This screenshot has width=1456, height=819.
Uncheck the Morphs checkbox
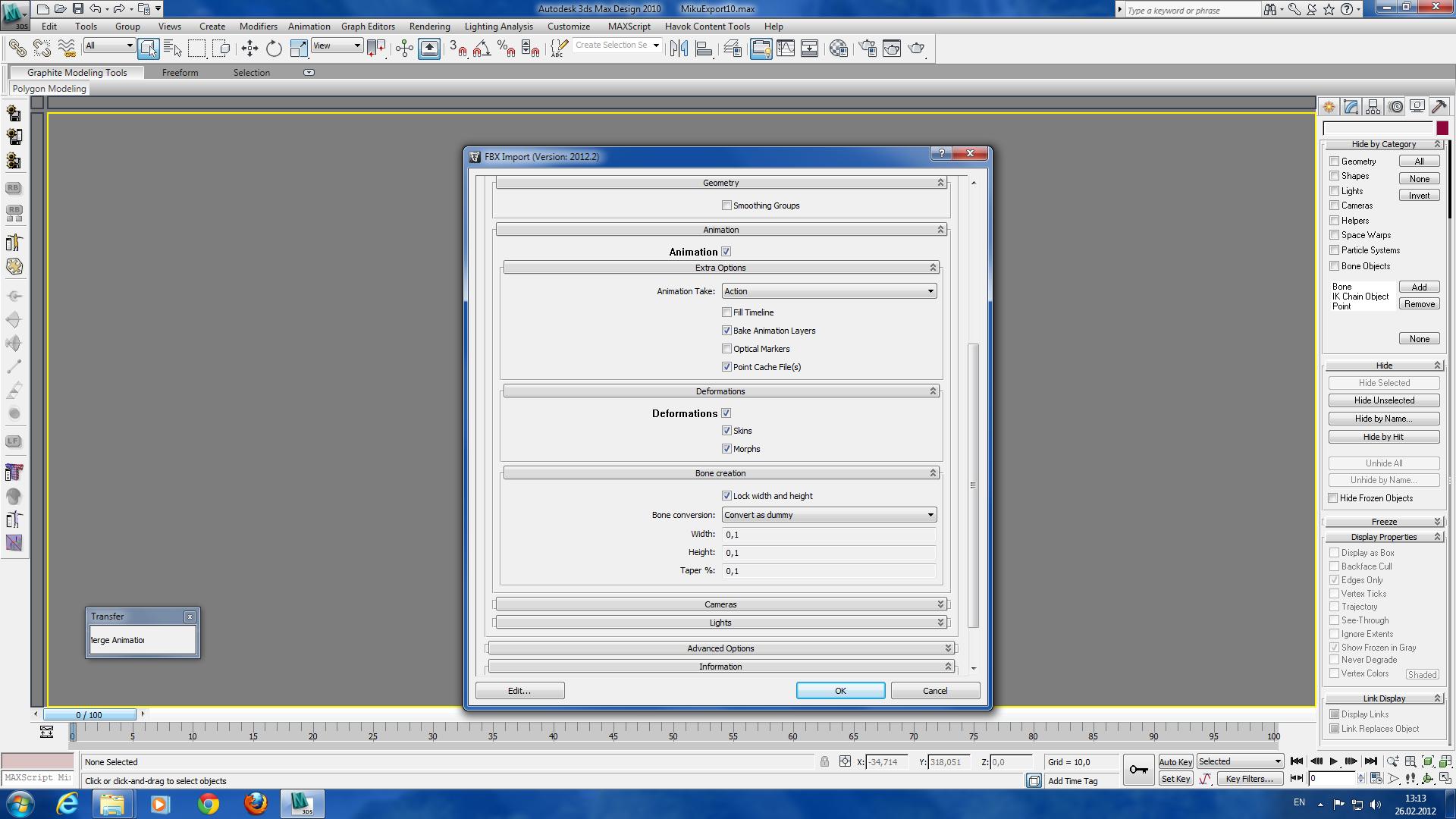point(726,449)
